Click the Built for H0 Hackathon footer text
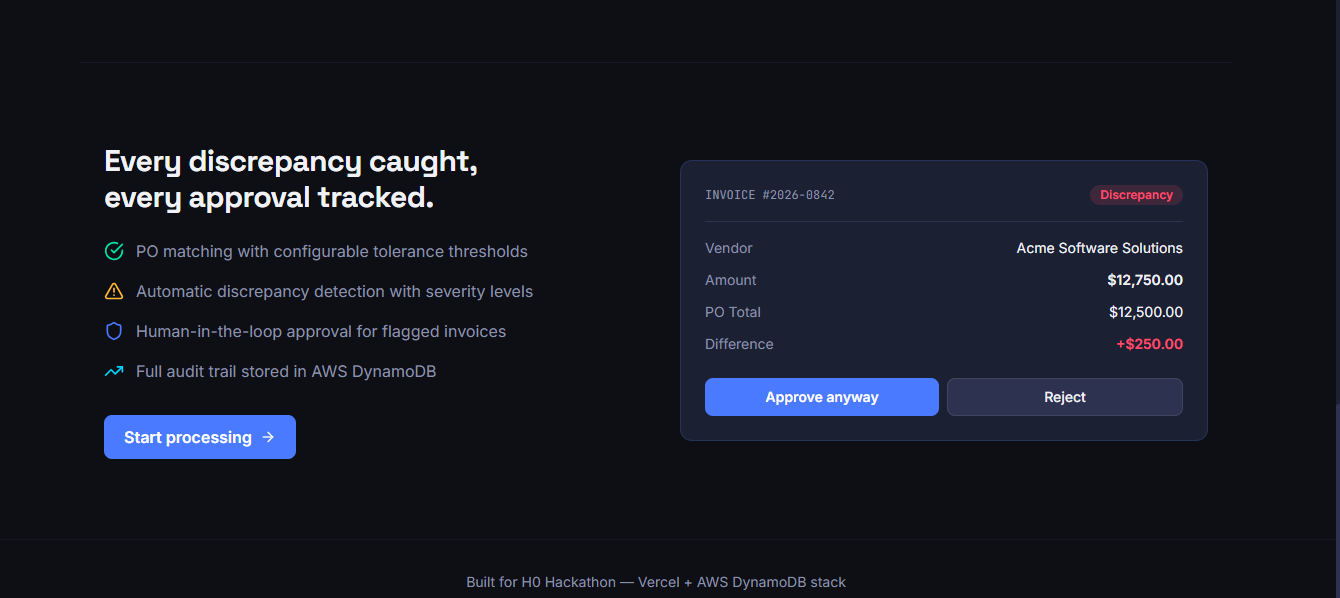This screenshot has width=1340, height=598. (x=656, y=582)
